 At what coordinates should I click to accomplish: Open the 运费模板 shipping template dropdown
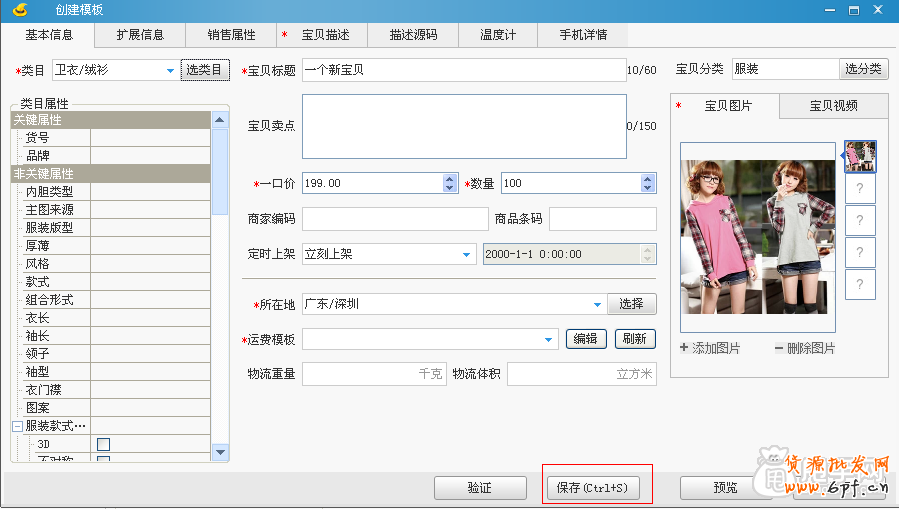click(548, 340)
